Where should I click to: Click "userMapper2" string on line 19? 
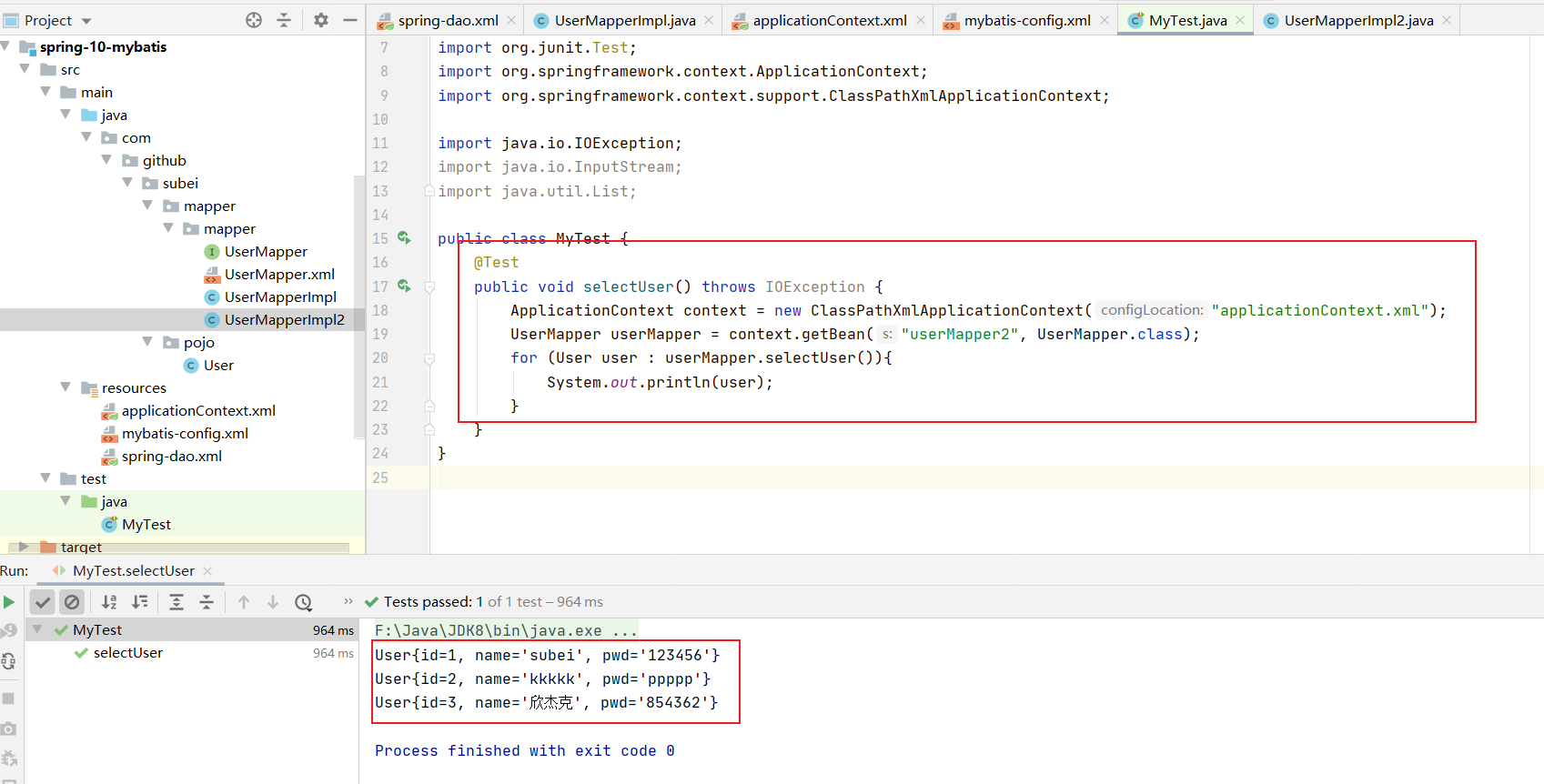pos(960,334)
